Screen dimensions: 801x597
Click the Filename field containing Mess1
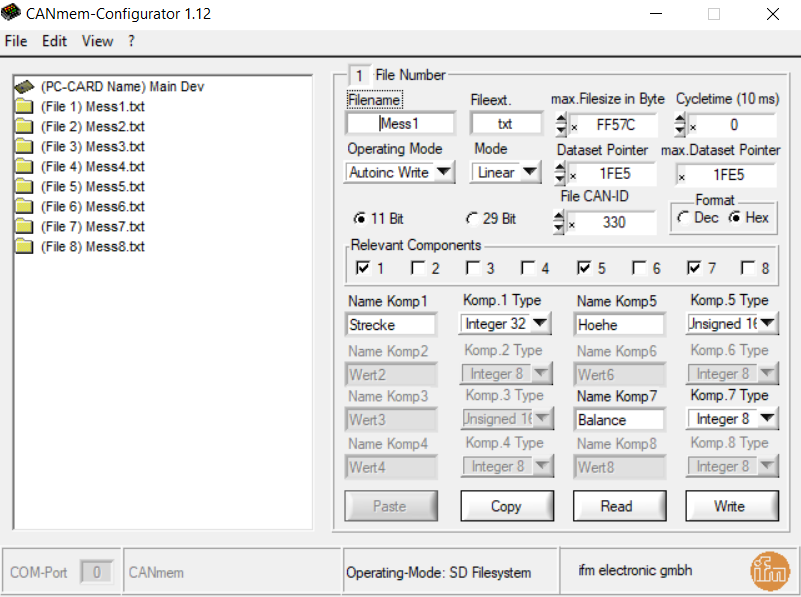pos(400,124)
